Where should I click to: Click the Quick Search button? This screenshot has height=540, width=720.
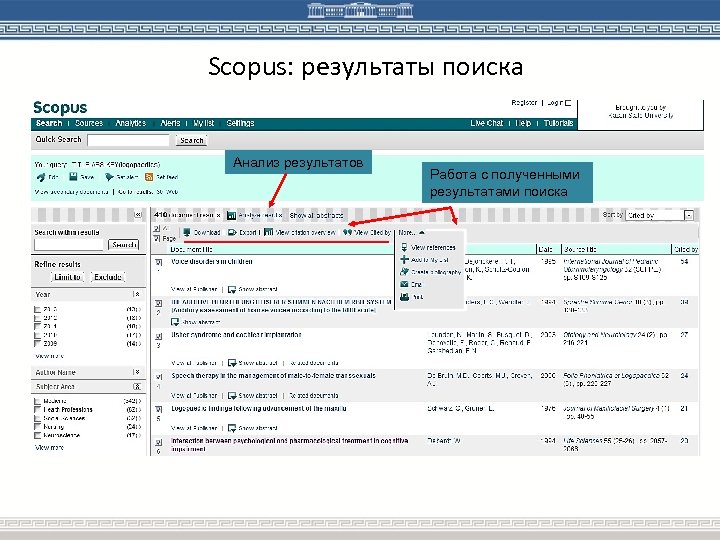(191, 141)
